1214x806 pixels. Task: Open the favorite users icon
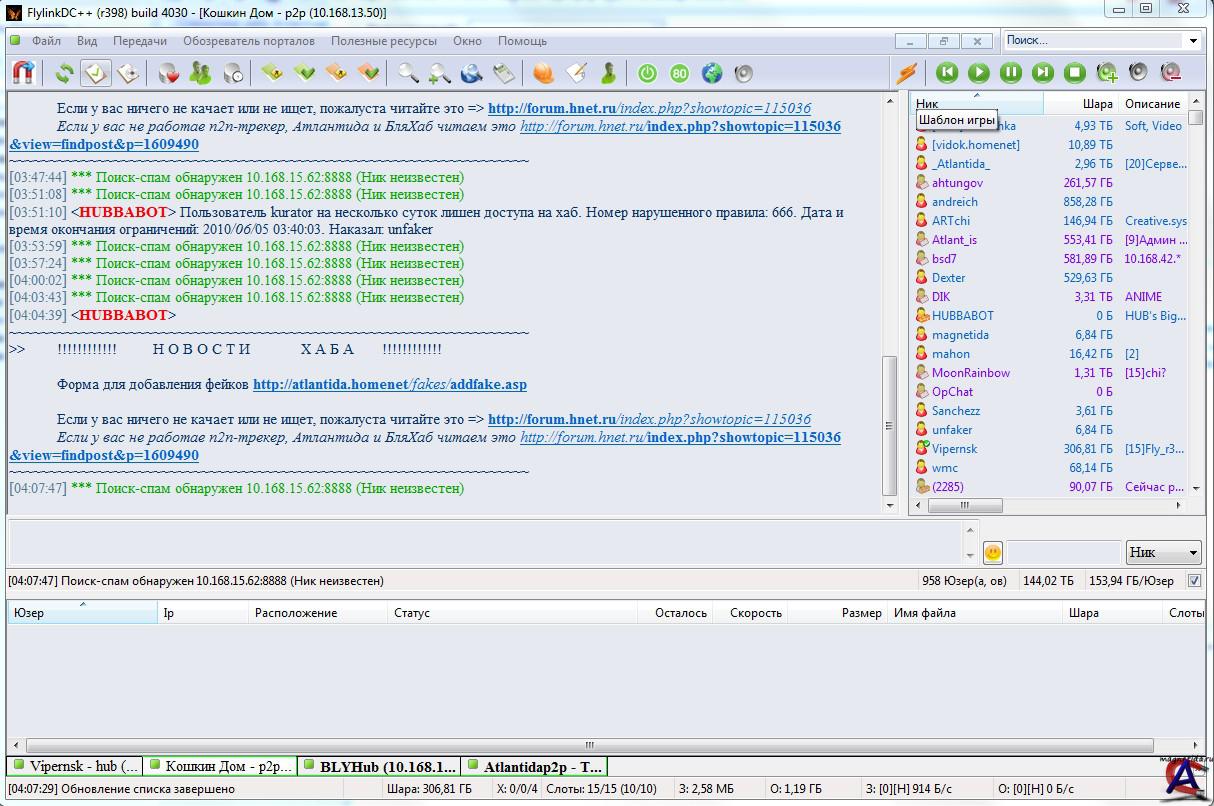pyautogui.click(x=200, y=73)
